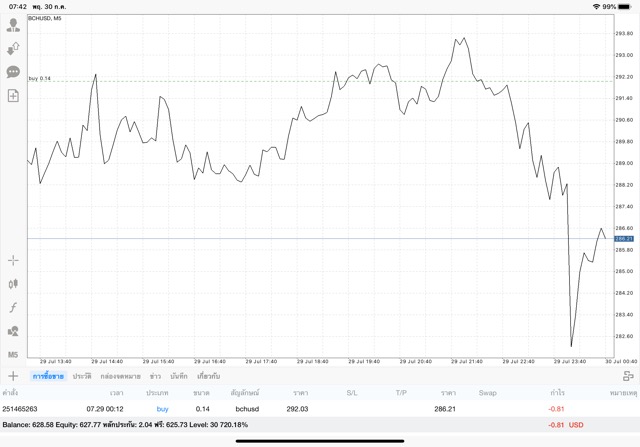Open the chat messages bubble icon
640x447 pixels.
pyautogui.click(x=13, y=72)
